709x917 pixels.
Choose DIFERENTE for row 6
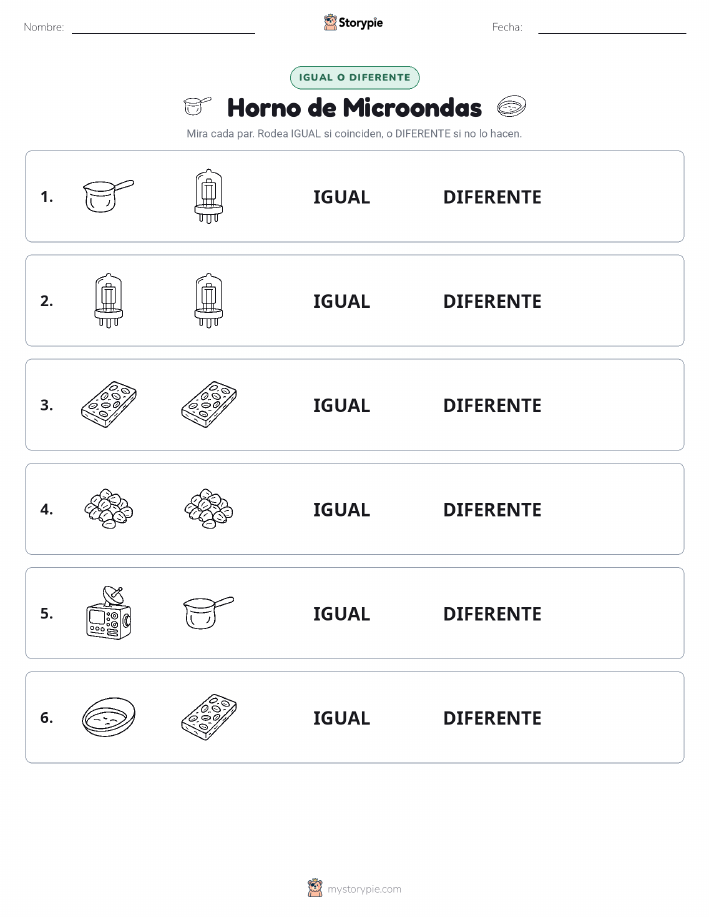(x=492, y=718)
